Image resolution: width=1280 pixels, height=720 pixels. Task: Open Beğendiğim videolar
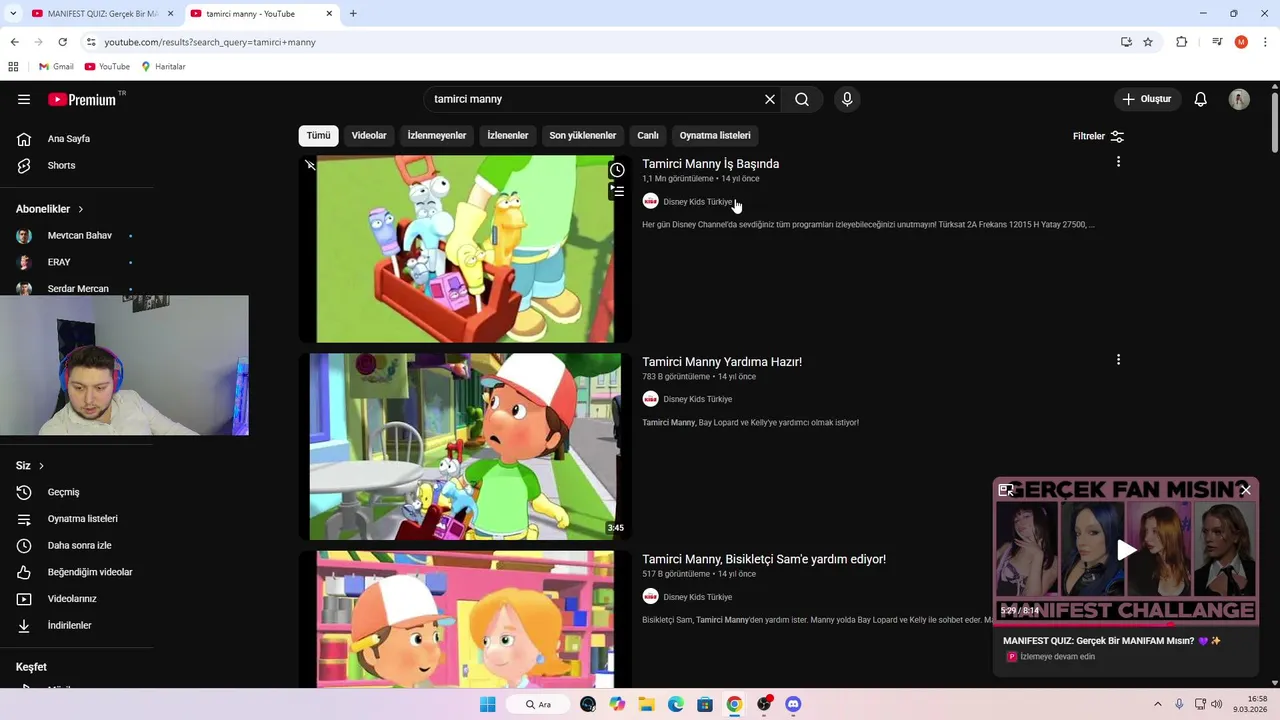point(89,572)
